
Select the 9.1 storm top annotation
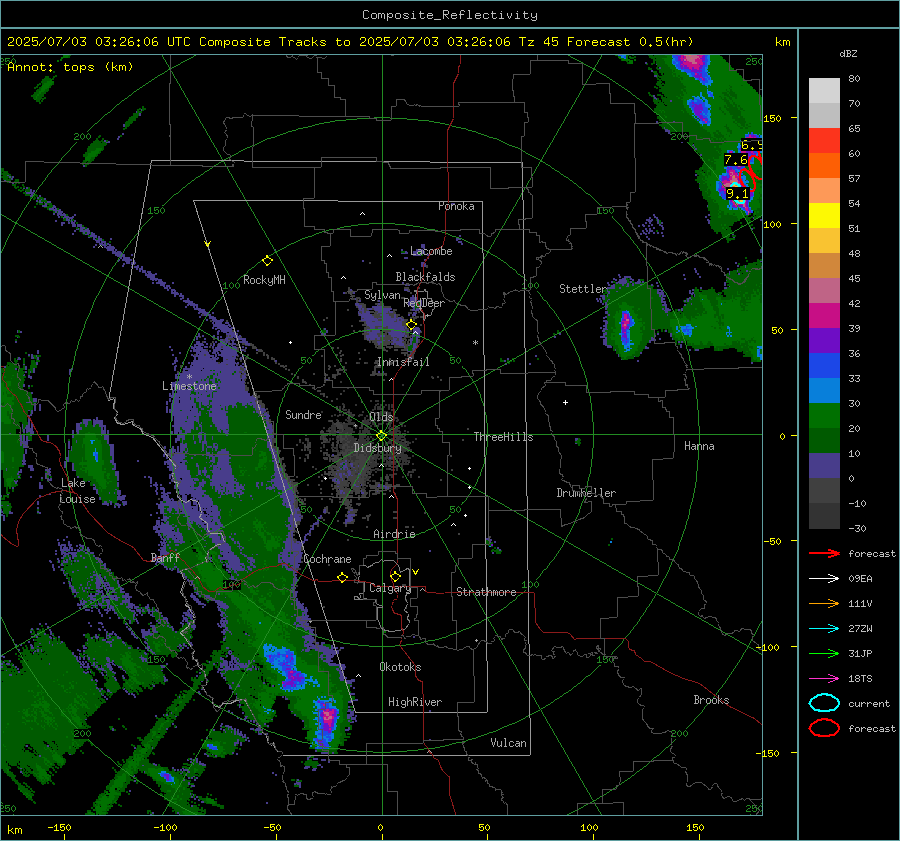point(738,194)
